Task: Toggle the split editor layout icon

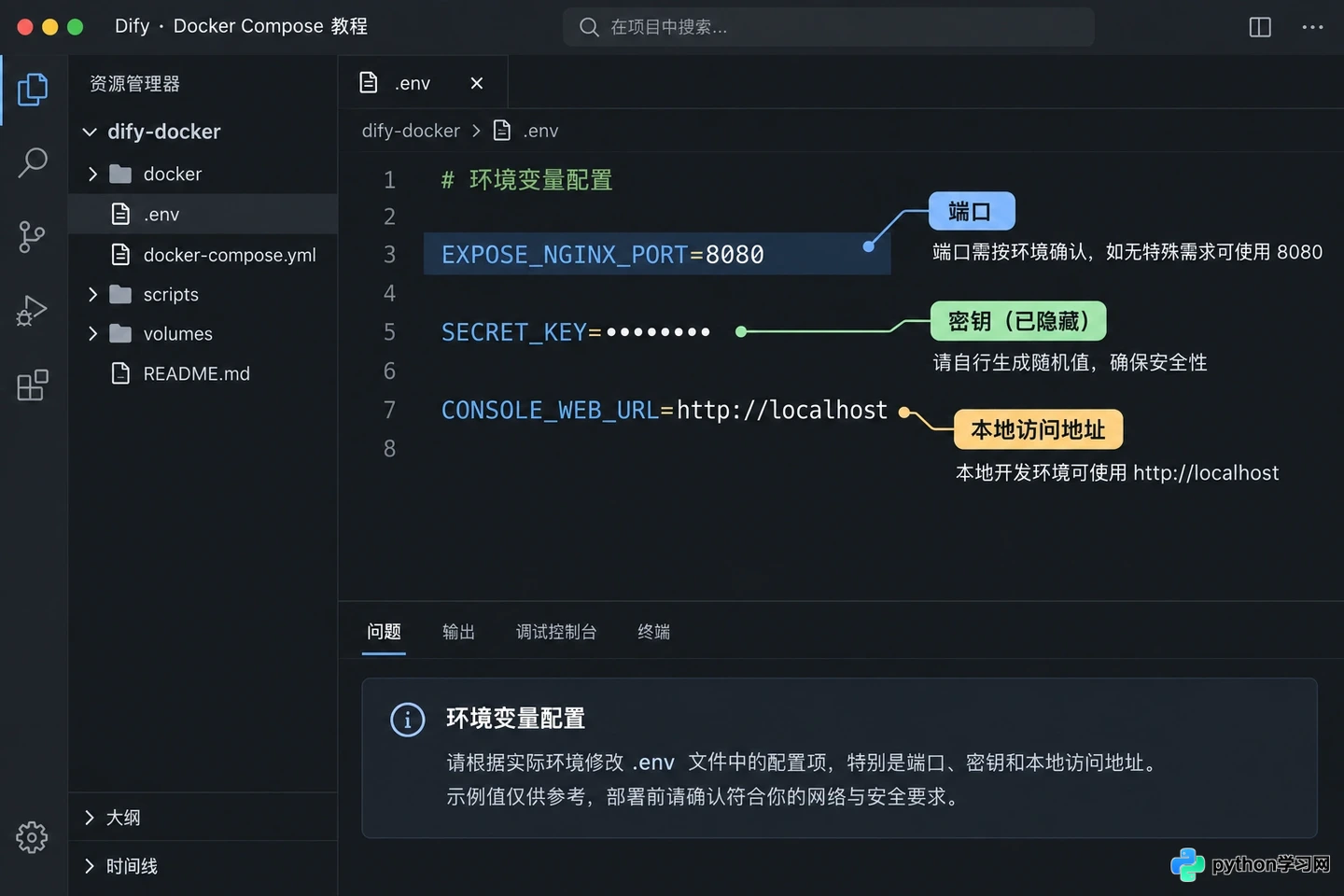Action: 1260,27
